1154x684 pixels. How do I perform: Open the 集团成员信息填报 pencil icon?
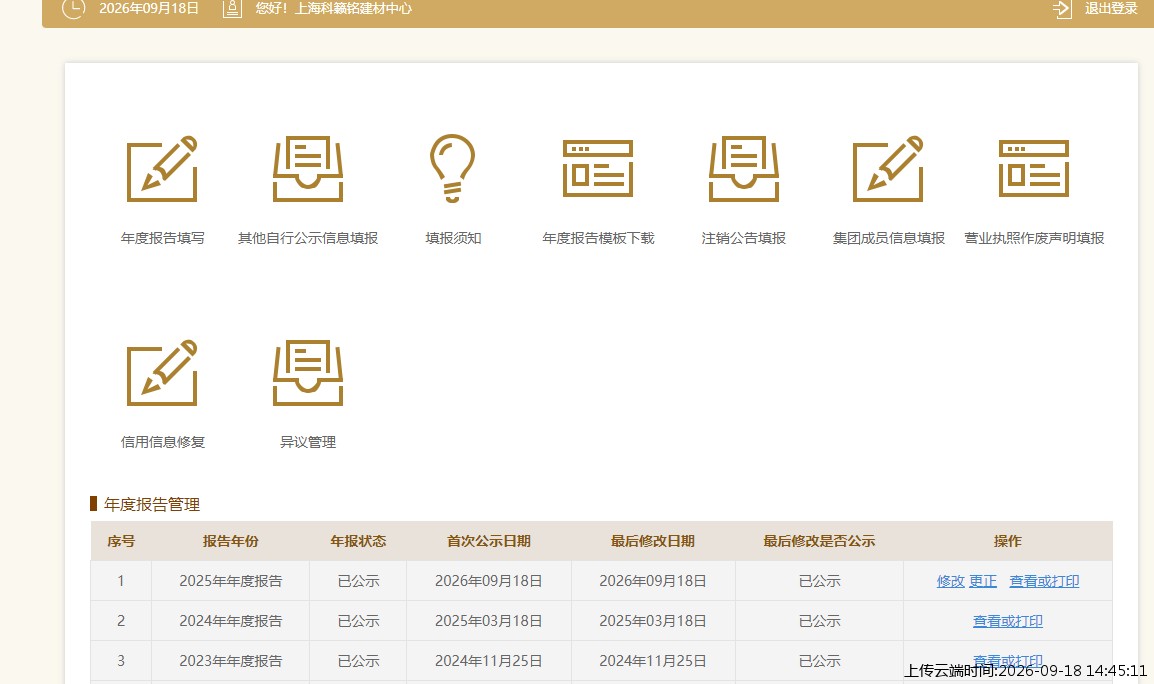(888, 169)
